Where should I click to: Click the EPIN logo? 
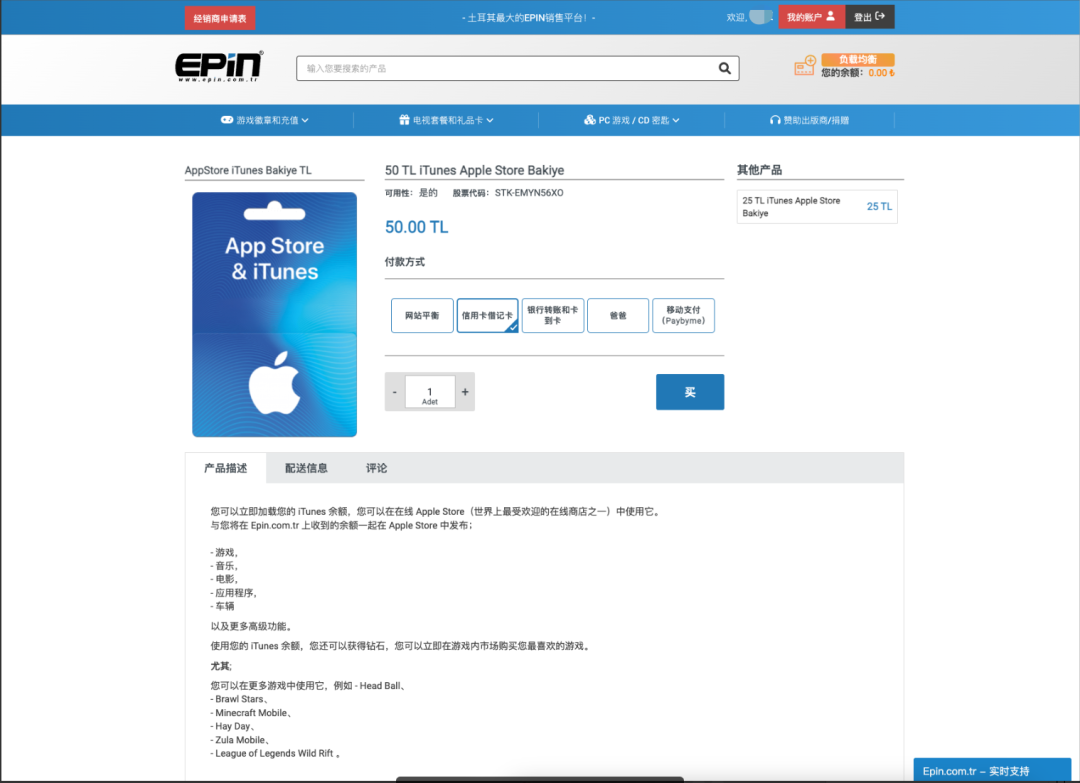219,67
